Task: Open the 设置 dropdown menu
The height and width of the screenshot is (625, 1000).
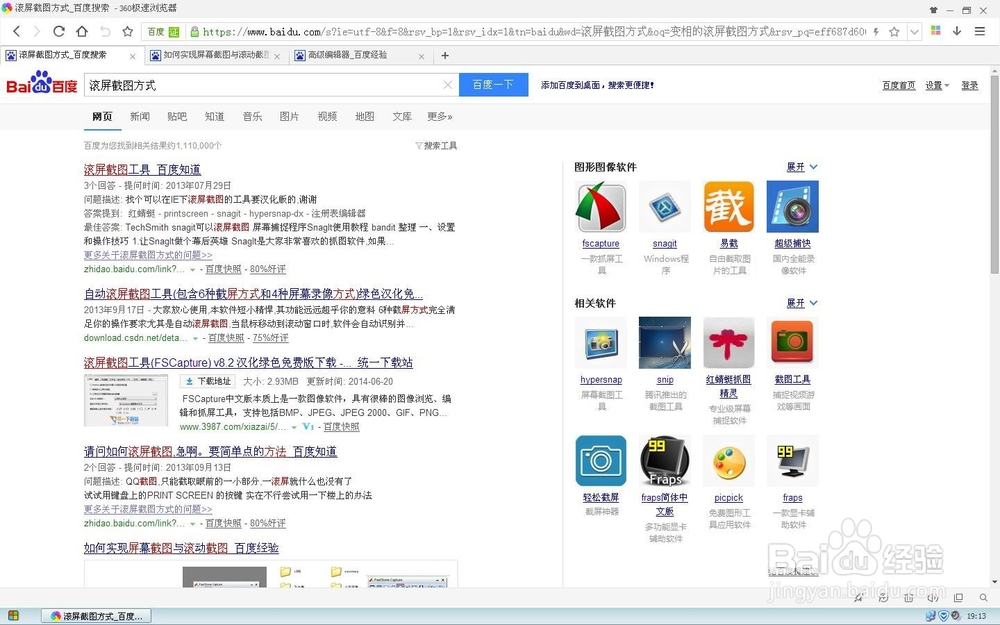Action: (x=937, y=85)
